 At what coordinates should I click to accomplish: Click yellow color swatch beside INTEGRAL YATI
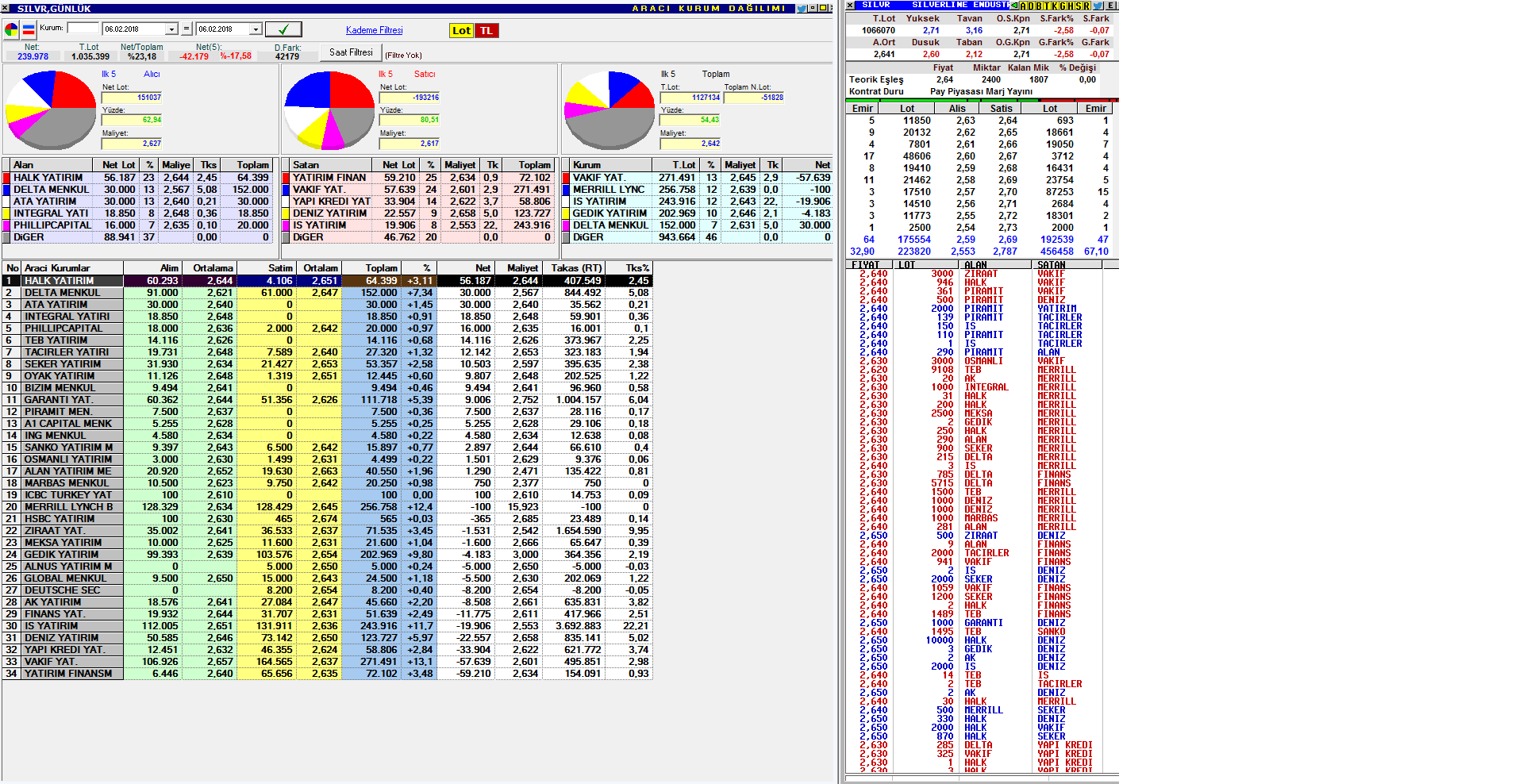pyautogui.click(x=6, y=213)
